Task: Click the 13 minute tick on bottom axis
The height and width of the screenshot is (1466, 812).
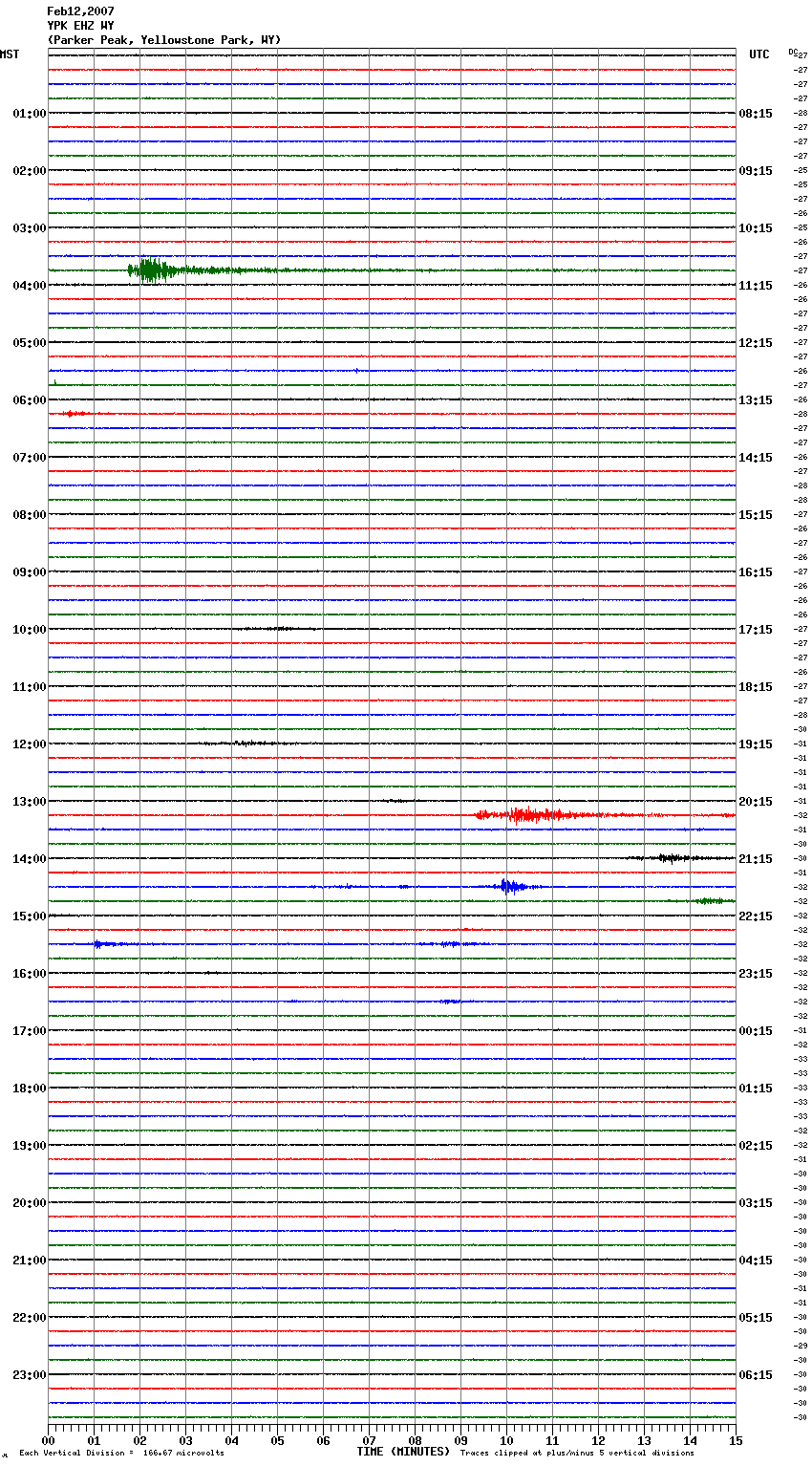Action: click(644, 1440)
